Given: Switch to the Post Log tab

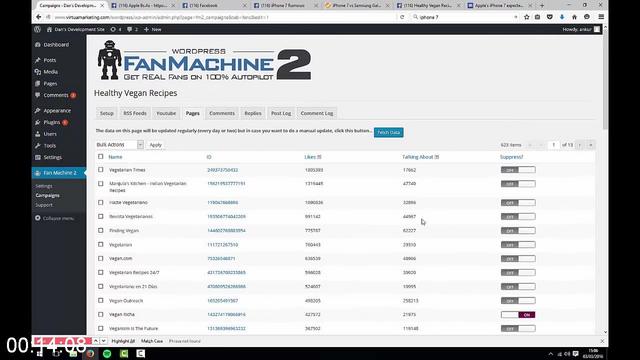Looking at the screenshot, I should tap(281, 113).
